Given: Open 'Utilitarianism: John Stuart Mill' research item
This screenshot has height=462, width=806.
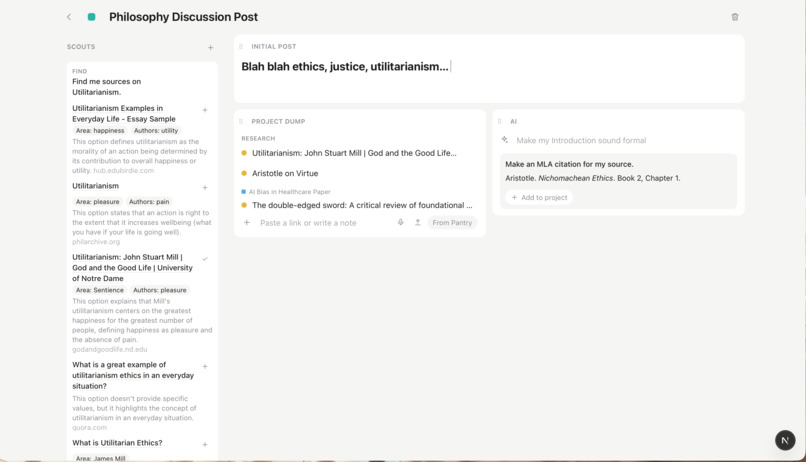Looking at the screenshot, I should click(354, 153).
